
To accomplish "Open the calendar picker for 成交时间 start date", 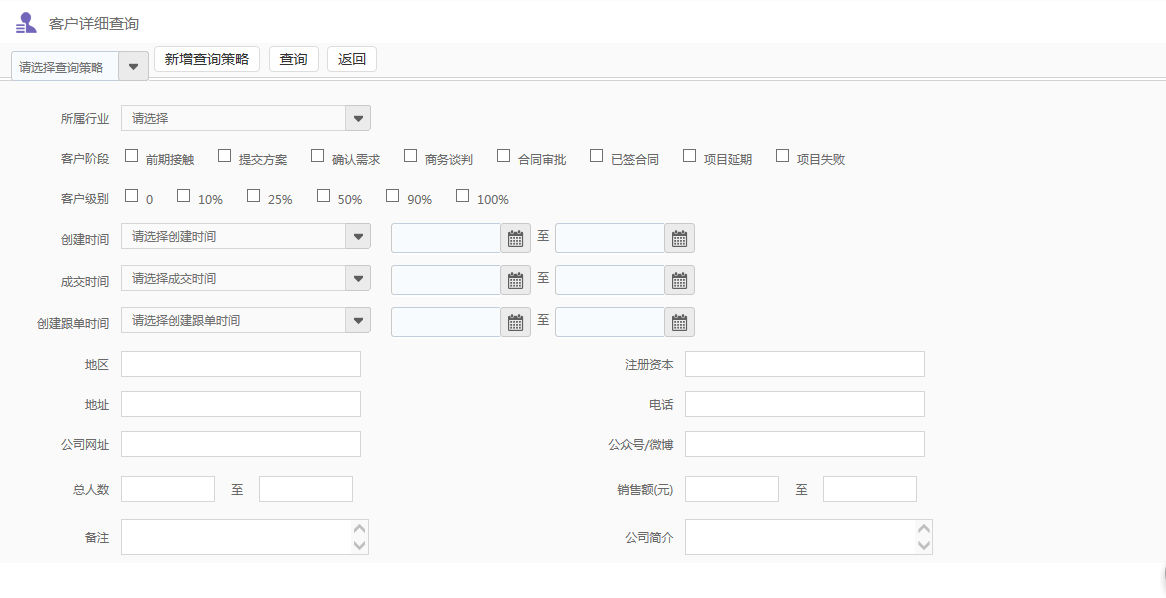I will coord(516,279).
